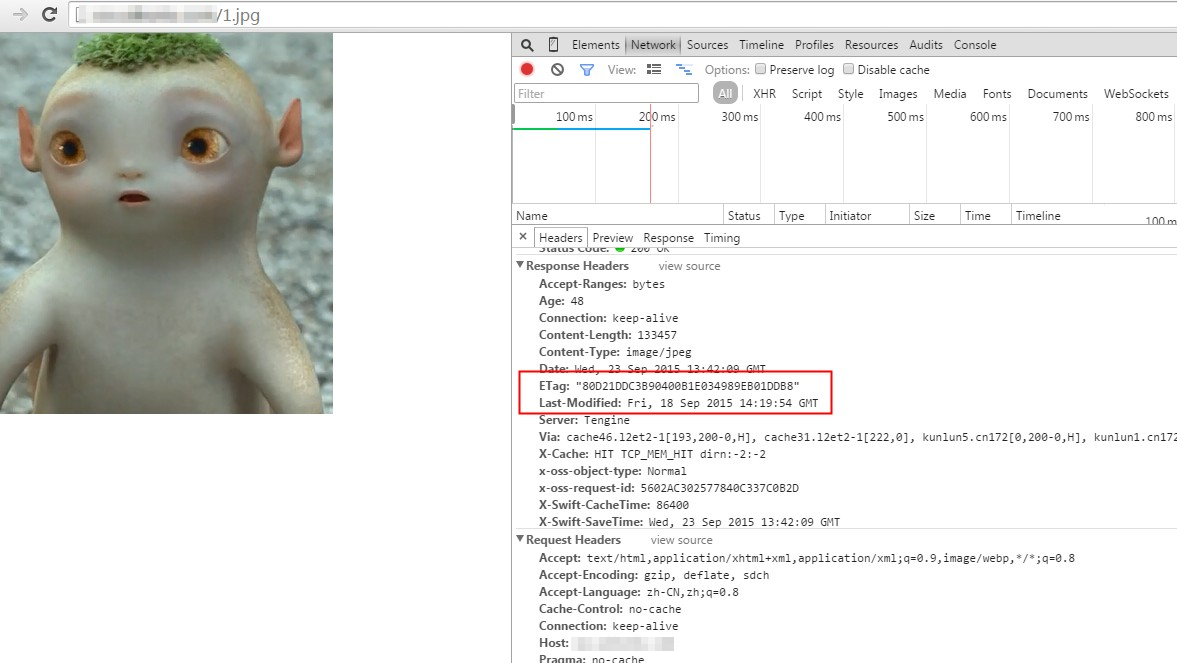This screenshot has width=1177, height=663.
Task: Open the Timeline panel tab
Action: 761,45
